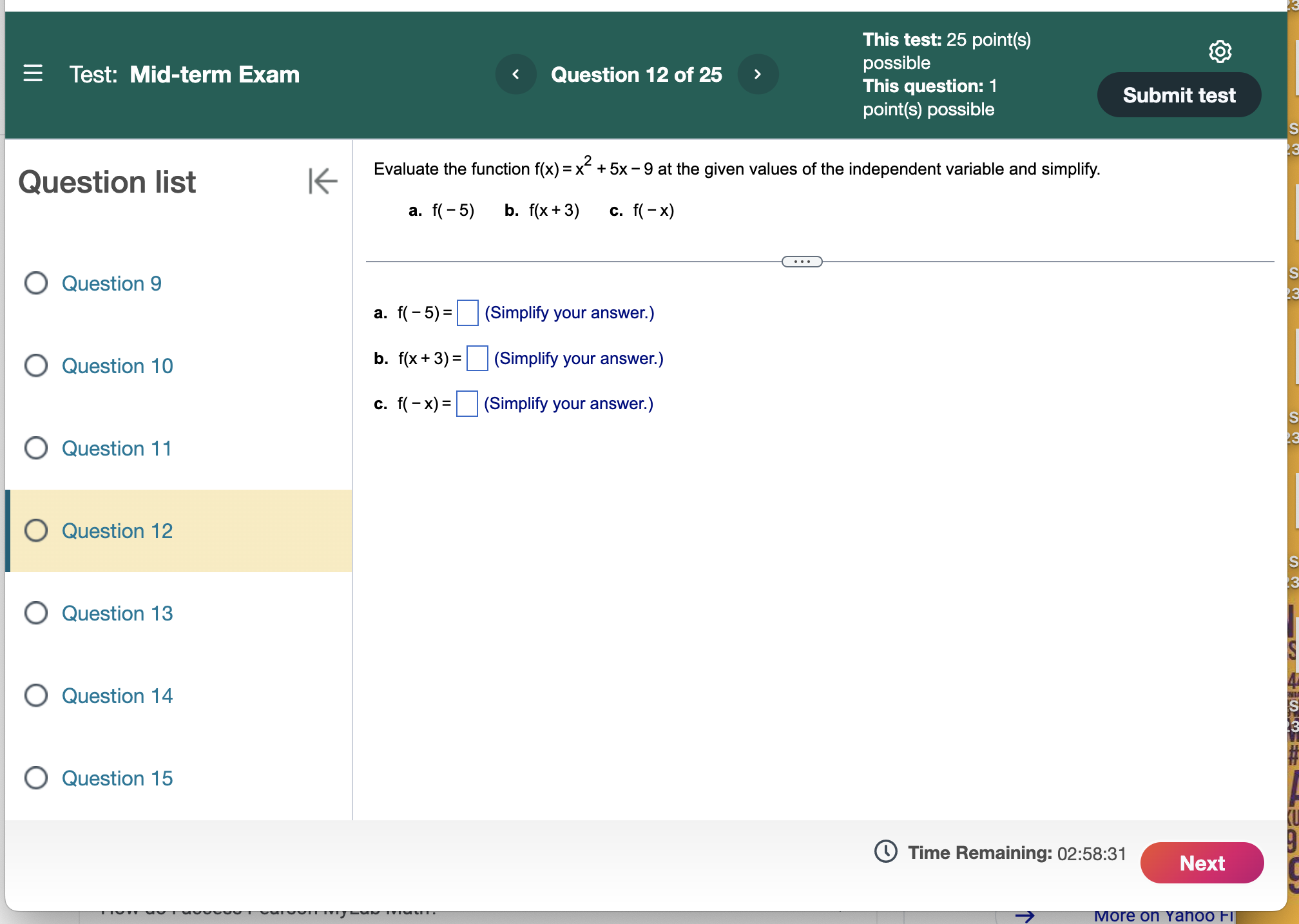The width and height of the screenshot is (1299, 924).
Task: Select the Question 13 radio button
Action: pos(37,613)
